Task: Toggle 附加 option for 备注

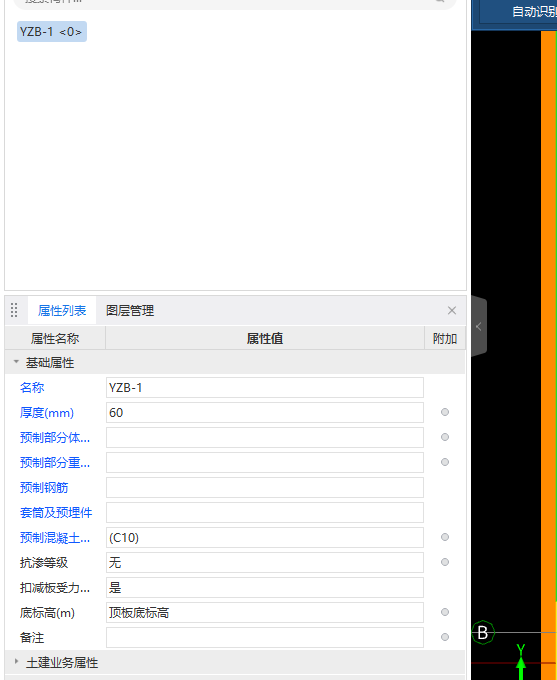Action: (x=445, y=637)
